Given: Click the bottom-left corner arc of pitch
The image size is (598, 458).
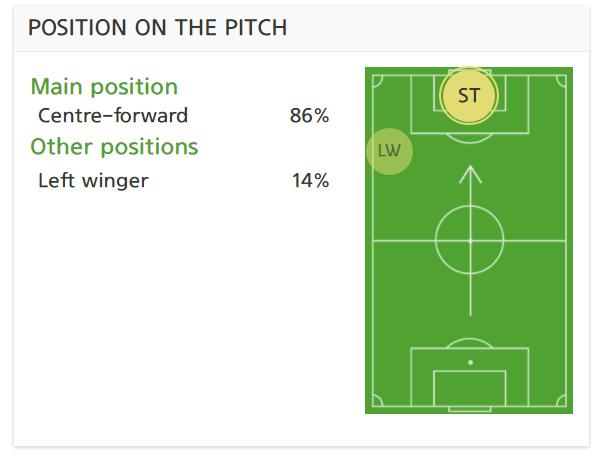Looking at the screenshot, I should (377, 401).
